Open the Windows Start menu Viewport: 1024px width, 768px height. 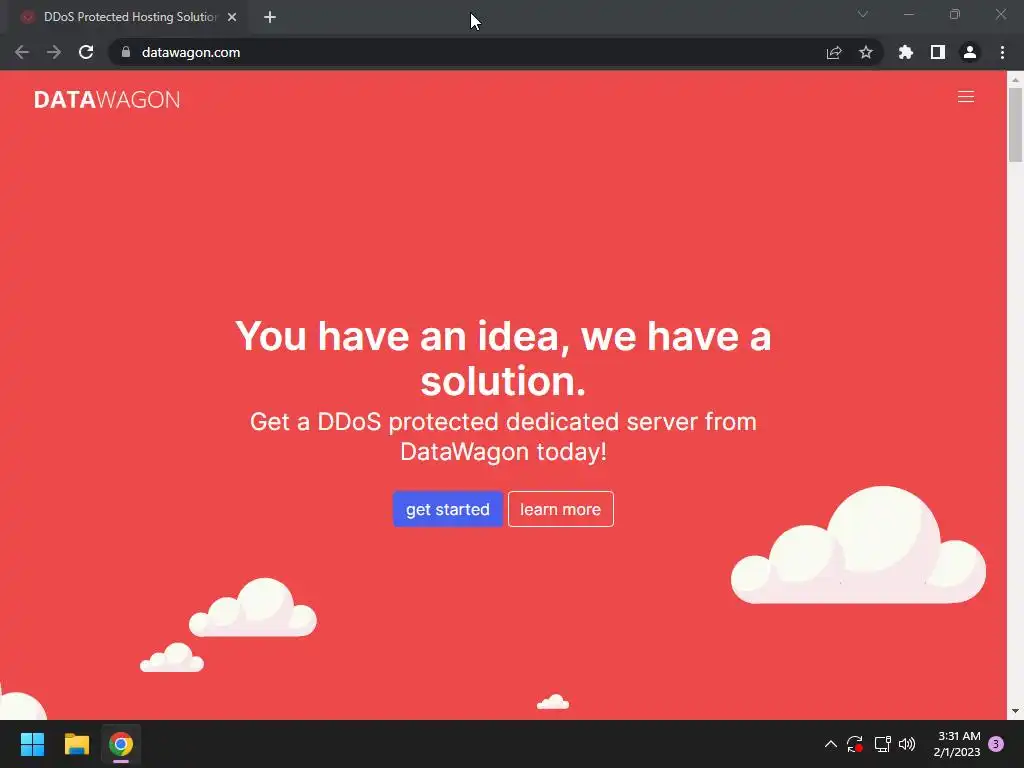[32, 744]
